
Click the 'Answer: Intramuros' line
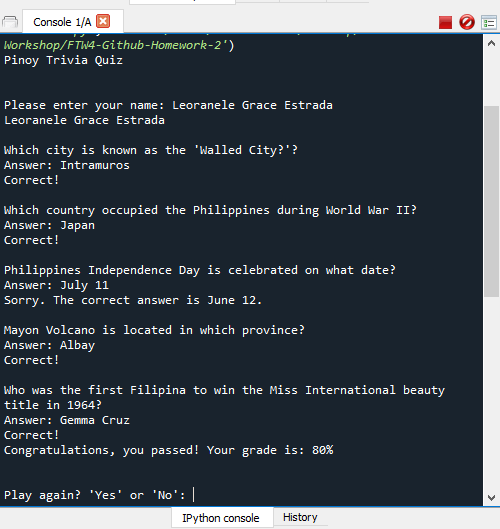coord(66,165)
